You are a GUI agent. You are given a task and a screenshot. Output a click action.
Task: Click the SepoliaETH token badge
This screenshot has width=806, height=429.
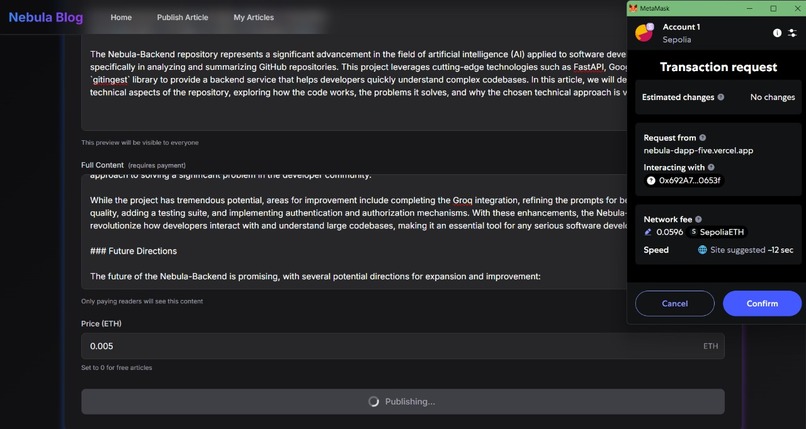[x=717, y=232]
